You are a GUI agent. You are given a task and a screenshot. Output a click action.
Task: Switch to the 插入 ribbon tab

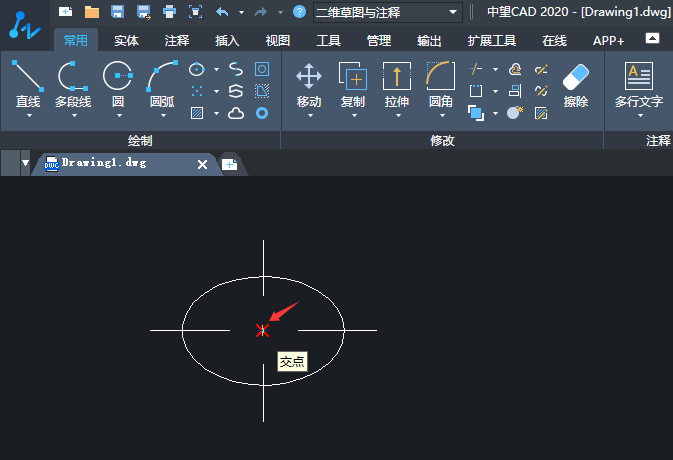pos(227,40)
